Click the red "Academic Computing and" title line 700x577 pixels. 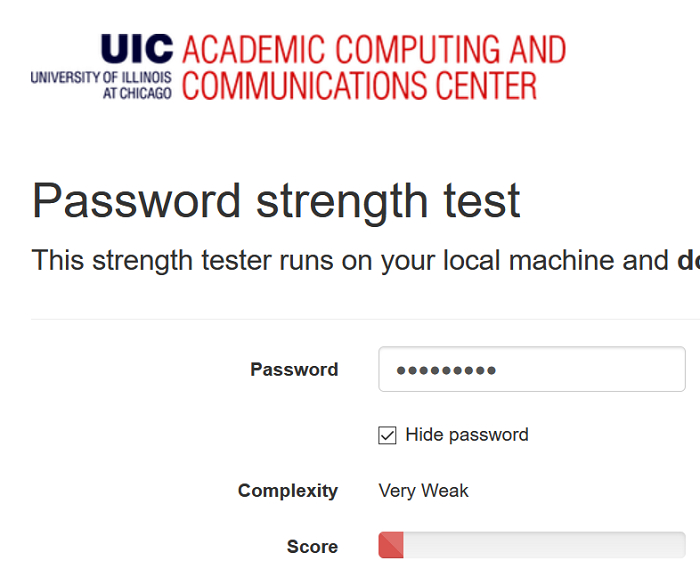(374, 50)
